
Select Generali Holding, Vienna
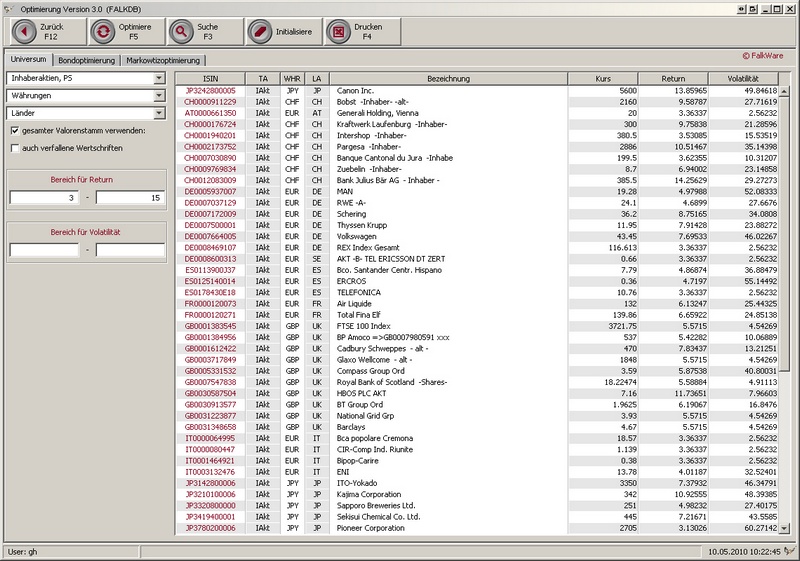pyautogui.click(x=477, y=113)
